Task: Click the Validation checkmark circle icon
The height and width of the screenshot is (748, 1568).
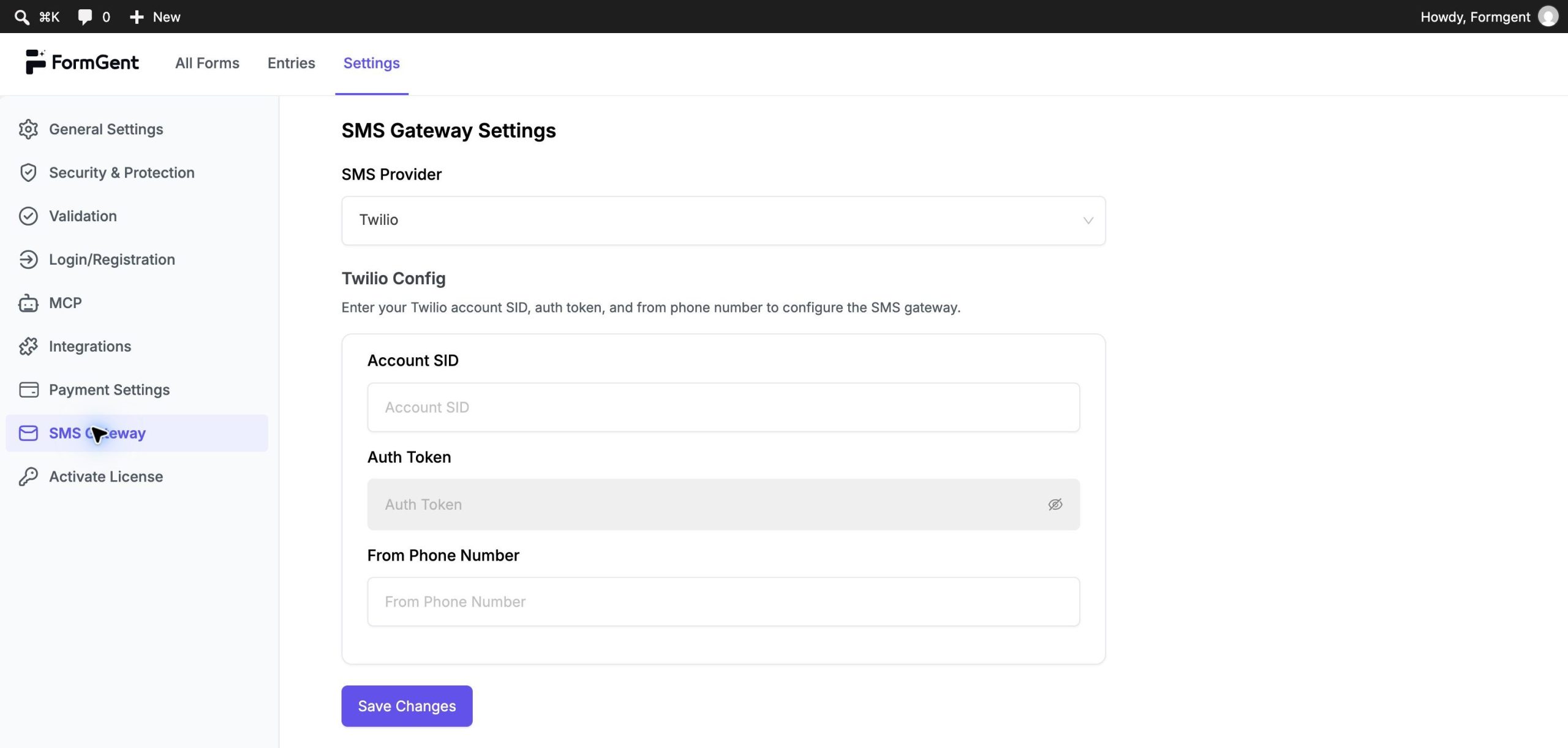Action: click(x=28, y=216)
